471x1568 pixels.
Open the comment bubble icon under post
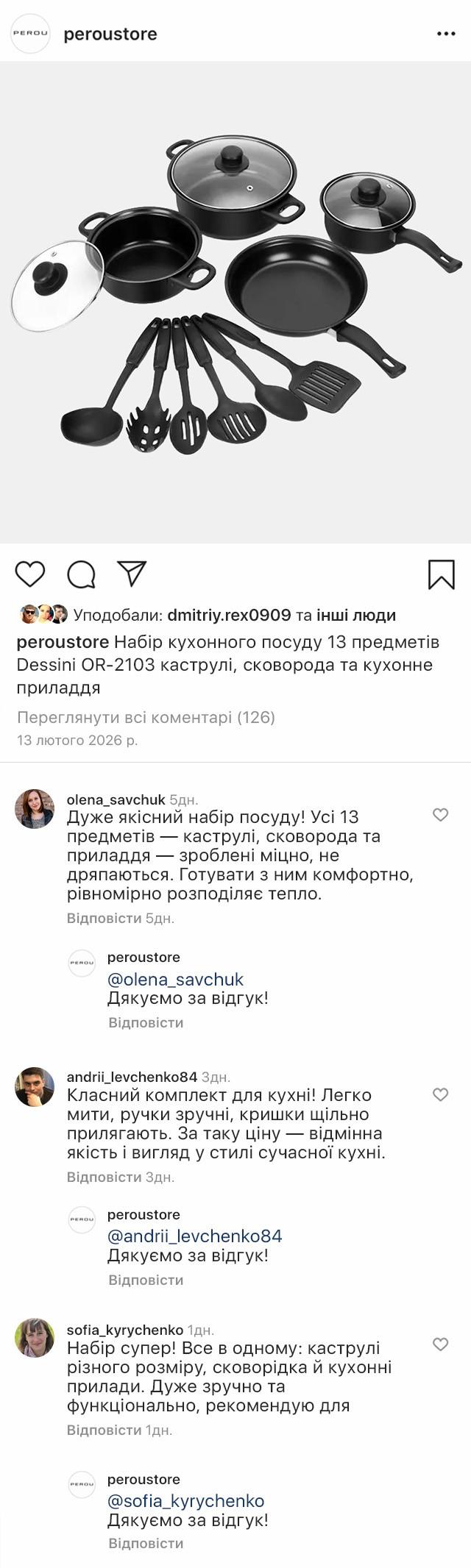[x=81, y=574]
